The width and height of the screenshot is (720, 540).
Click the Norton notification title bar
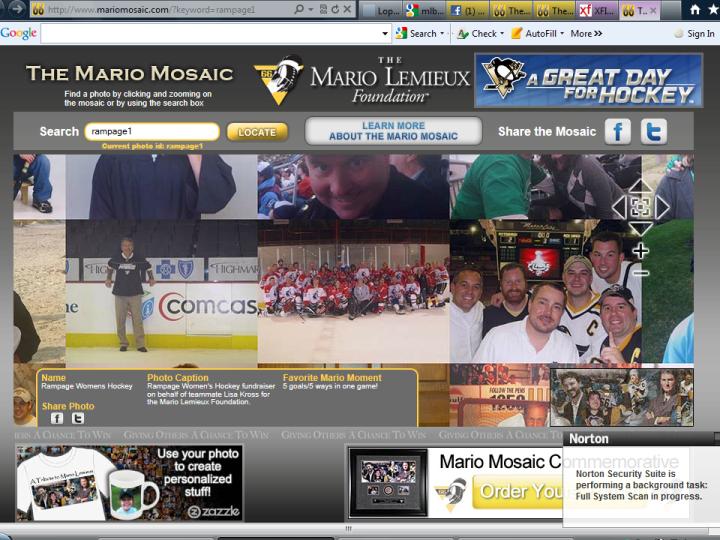641,439
